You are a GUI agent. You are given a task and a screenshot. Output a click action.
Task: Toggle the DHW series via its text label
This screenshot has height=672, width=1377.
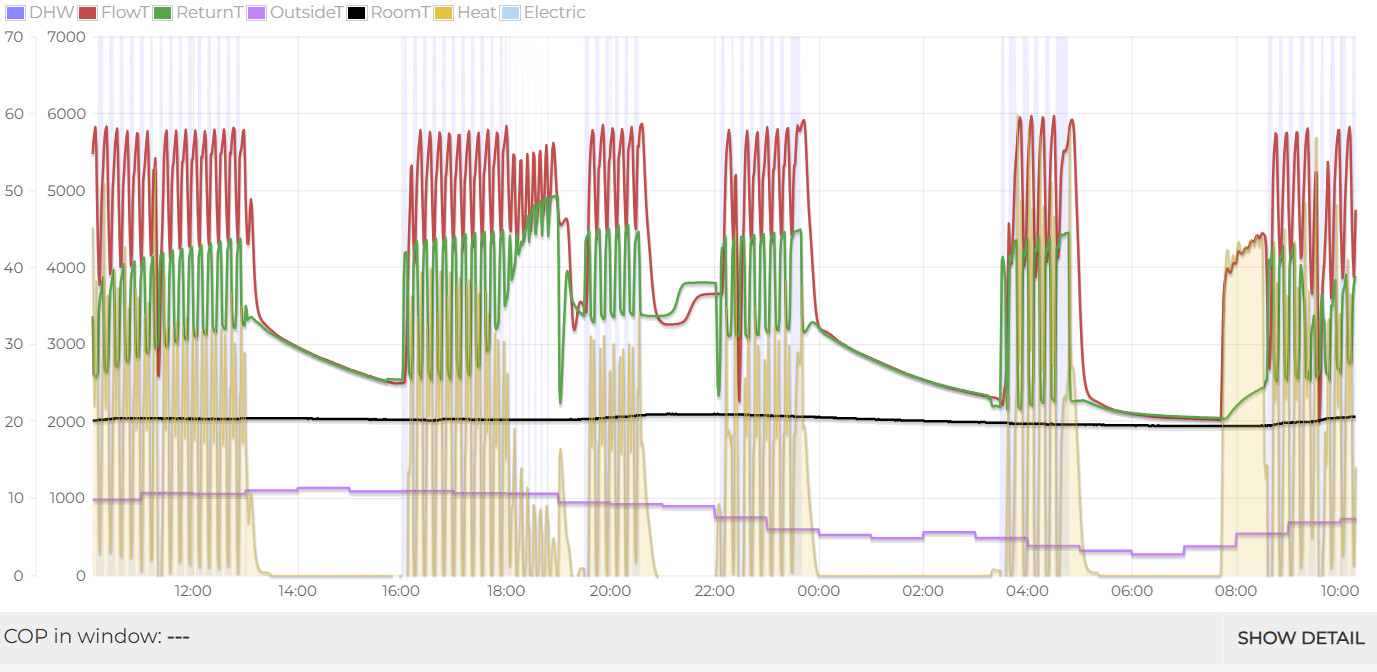click(51, 13)
